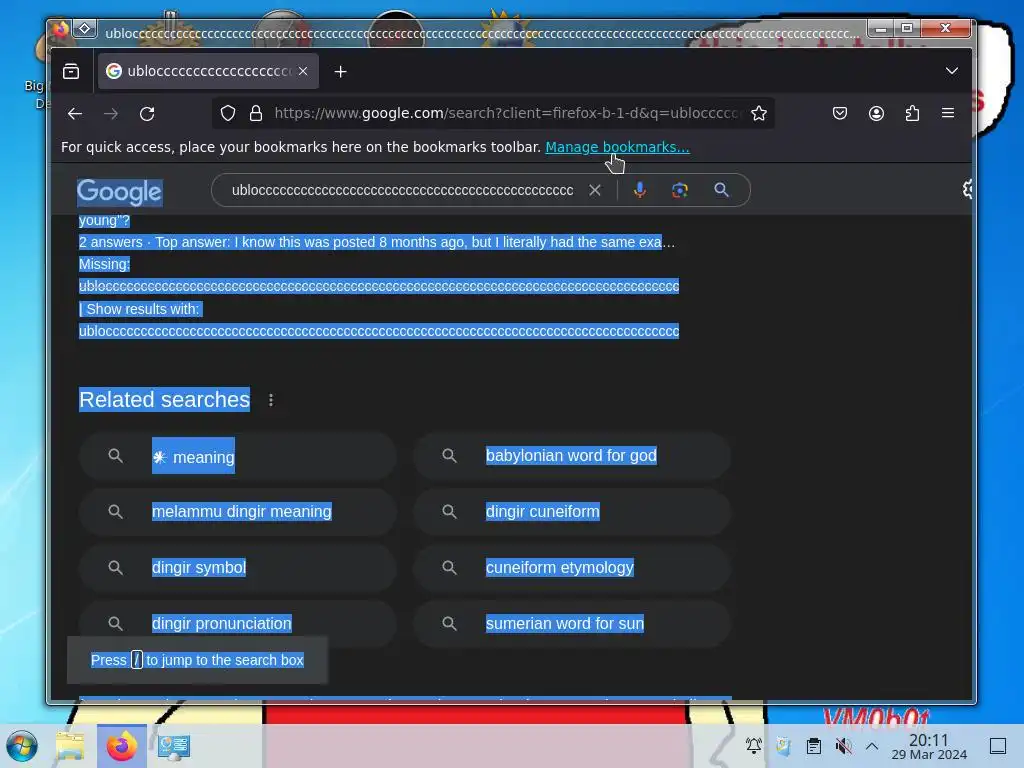This screenshot has width=1024, height=768.
Task: Open Google Lens image search icon
Action: tap(680, 190)
